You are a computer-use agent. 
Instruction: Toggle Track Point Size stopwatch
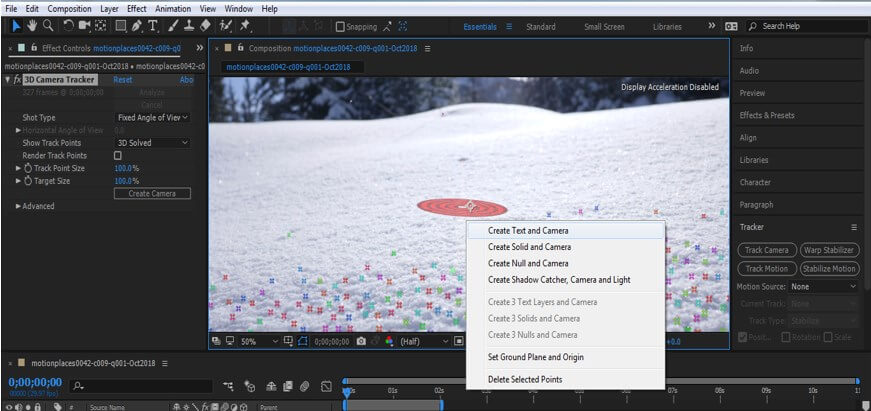(x=30, y=168)
